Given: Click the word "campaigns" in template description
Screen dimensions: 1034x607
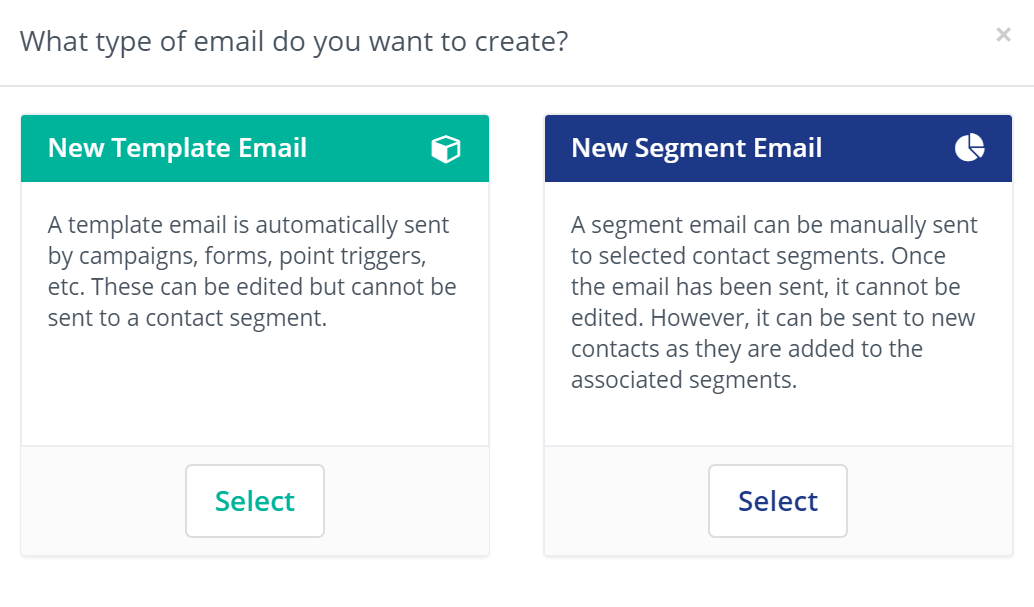Looking at the screenshot, I should 130,257.
